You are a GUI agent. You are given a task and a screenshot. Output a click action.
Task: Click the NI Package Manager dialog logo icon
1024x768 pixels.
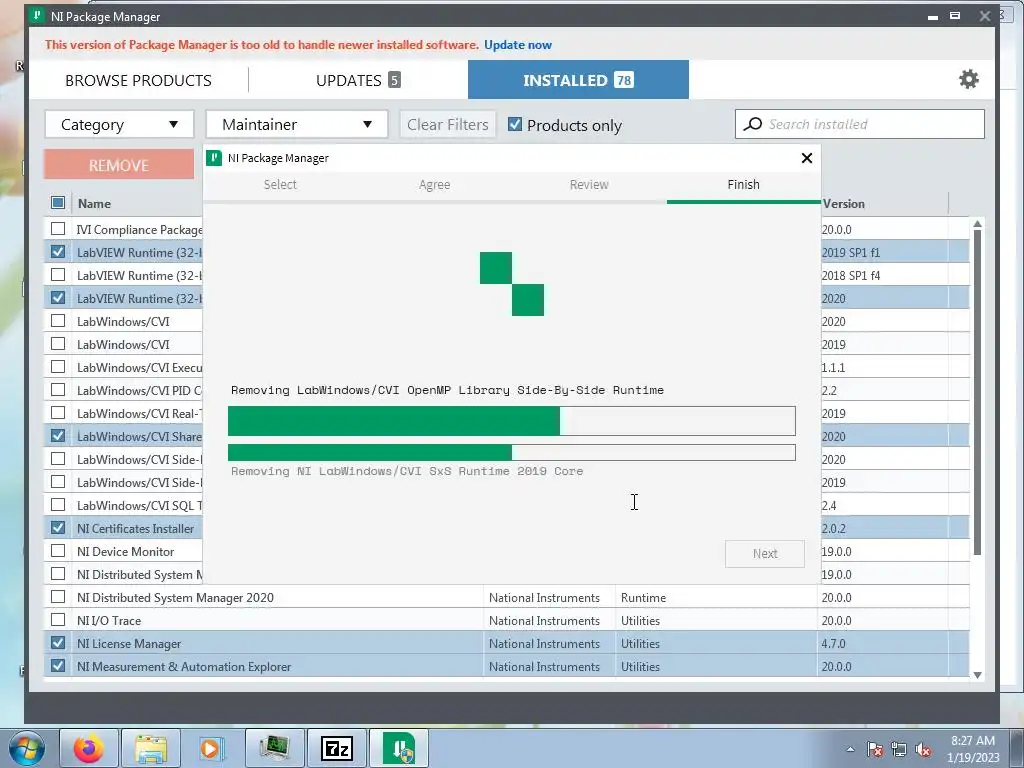(x=214, y=157)
